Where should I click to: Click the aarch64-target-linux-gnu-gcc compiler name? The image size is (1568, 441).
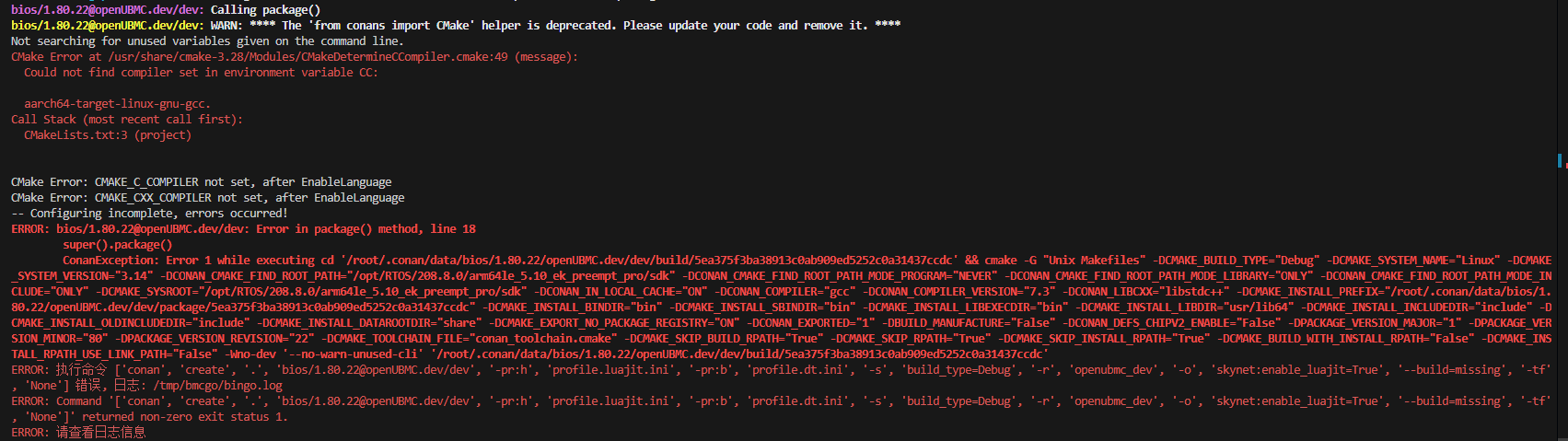pyautogui.click(x=117, y=104)
